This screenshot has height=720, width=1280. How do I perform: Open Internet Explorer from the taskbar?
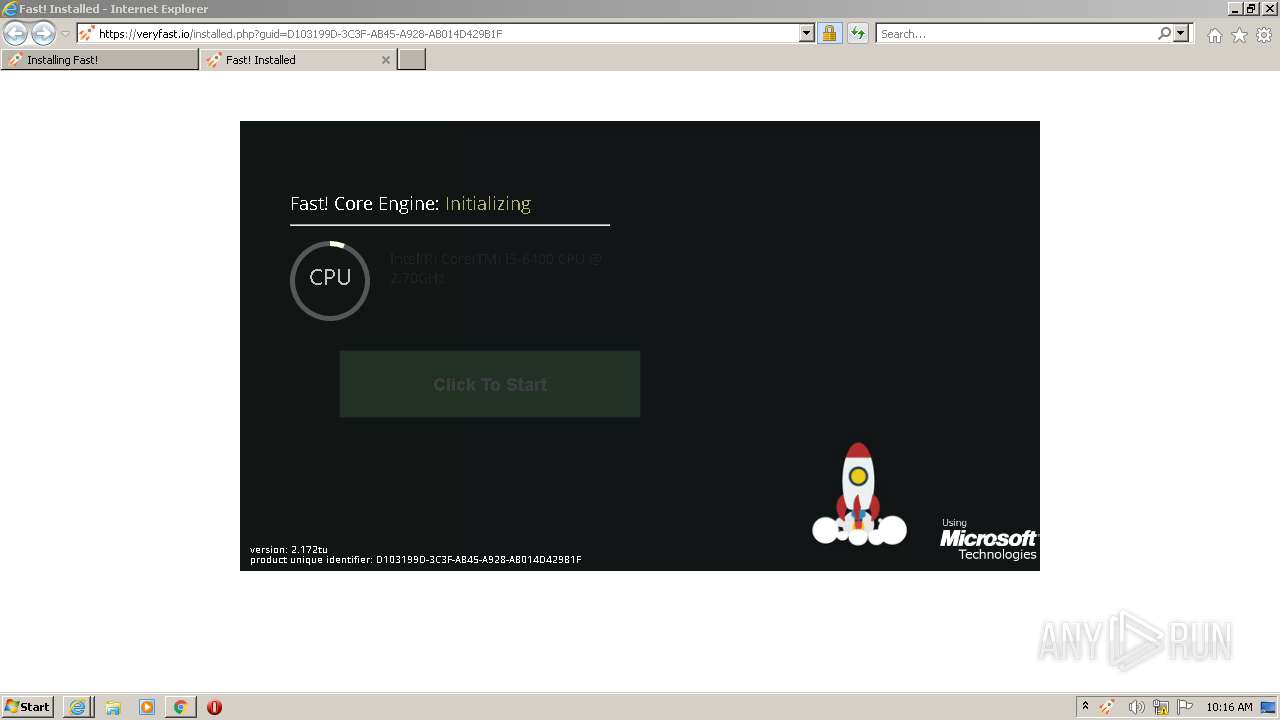[77, 707]
